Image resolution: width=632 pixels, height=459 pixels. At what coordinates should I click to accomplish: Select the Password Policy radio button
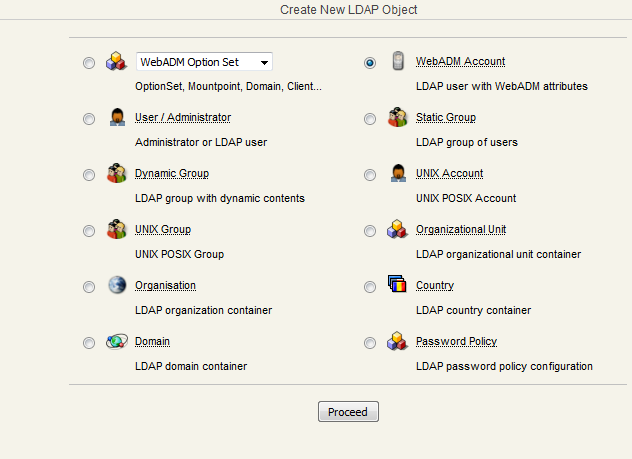click(370, 343)
